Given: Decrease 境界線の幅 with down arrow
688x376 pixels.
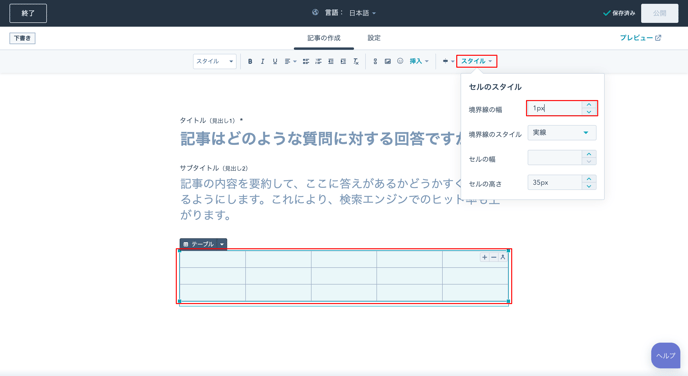Looking at the screenshot, I should [x=589, y=111].
